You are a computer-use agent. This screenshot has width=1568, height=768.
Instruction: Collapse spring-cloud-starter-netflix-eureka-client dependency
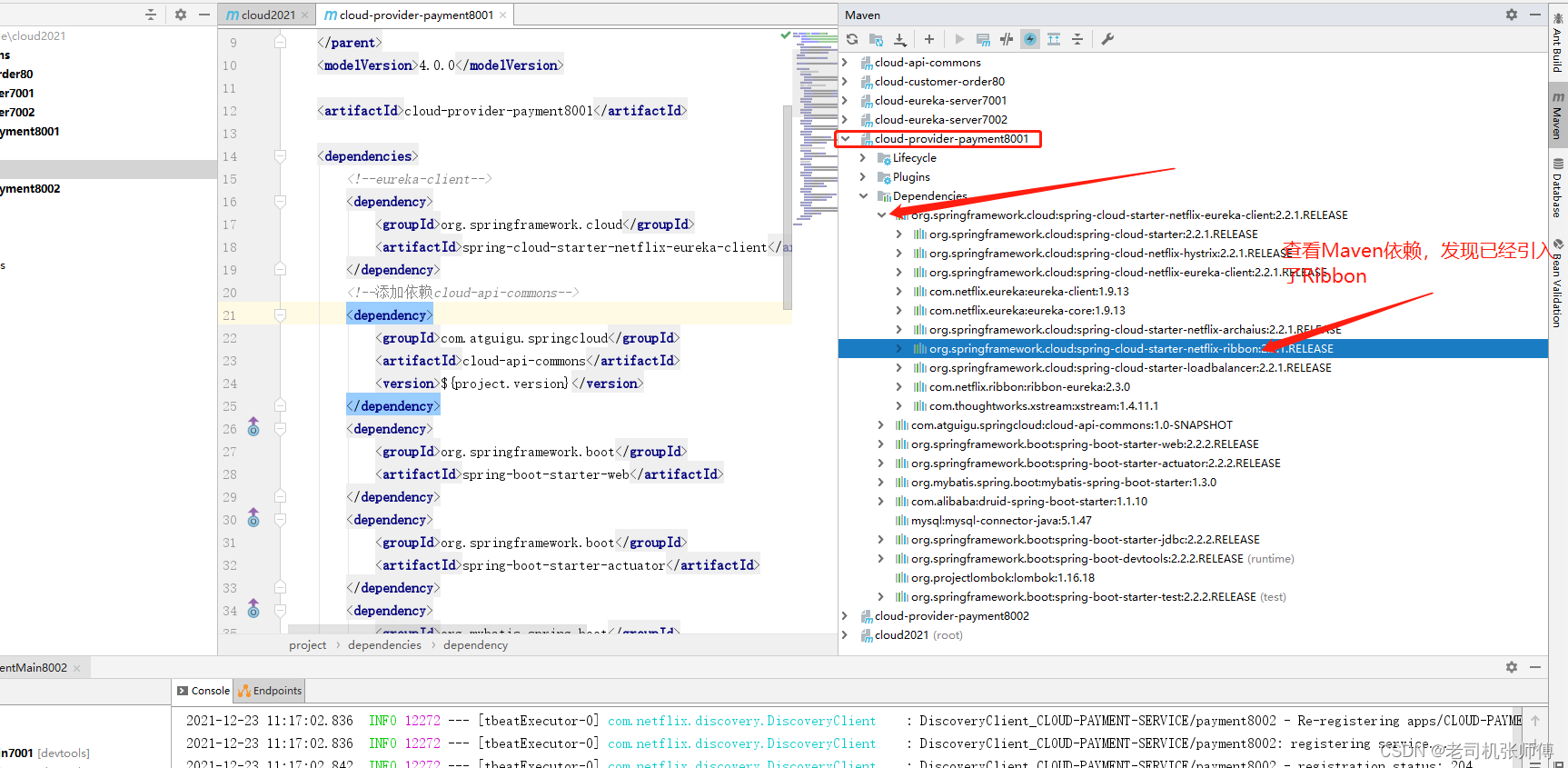coord(881,215)
